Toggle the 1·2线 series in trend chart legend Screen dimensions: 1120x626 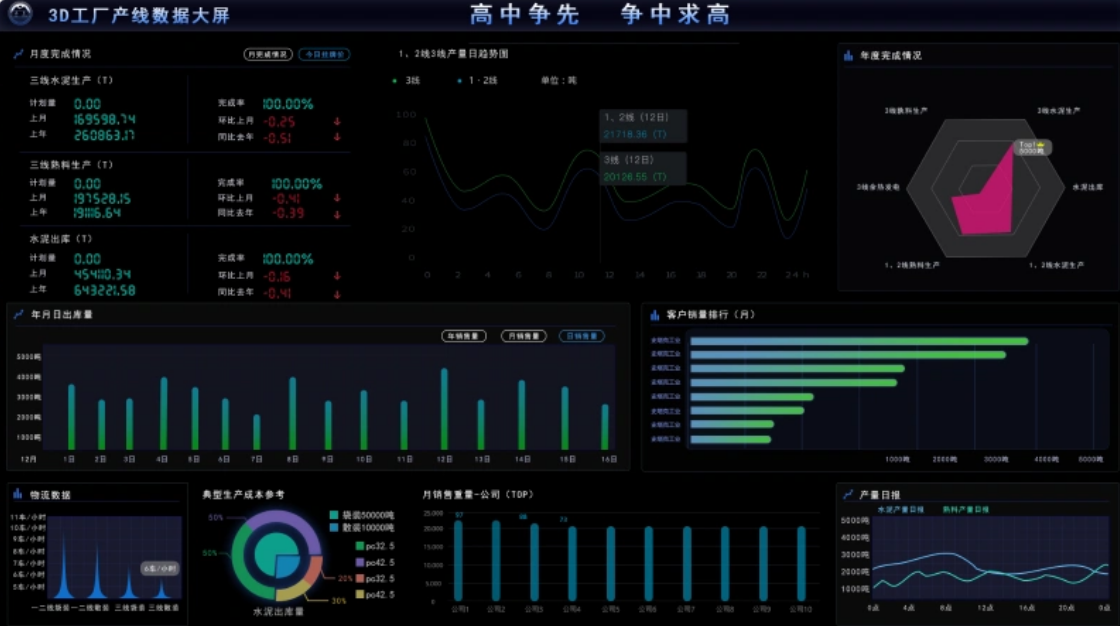click(x=477, y=81)
